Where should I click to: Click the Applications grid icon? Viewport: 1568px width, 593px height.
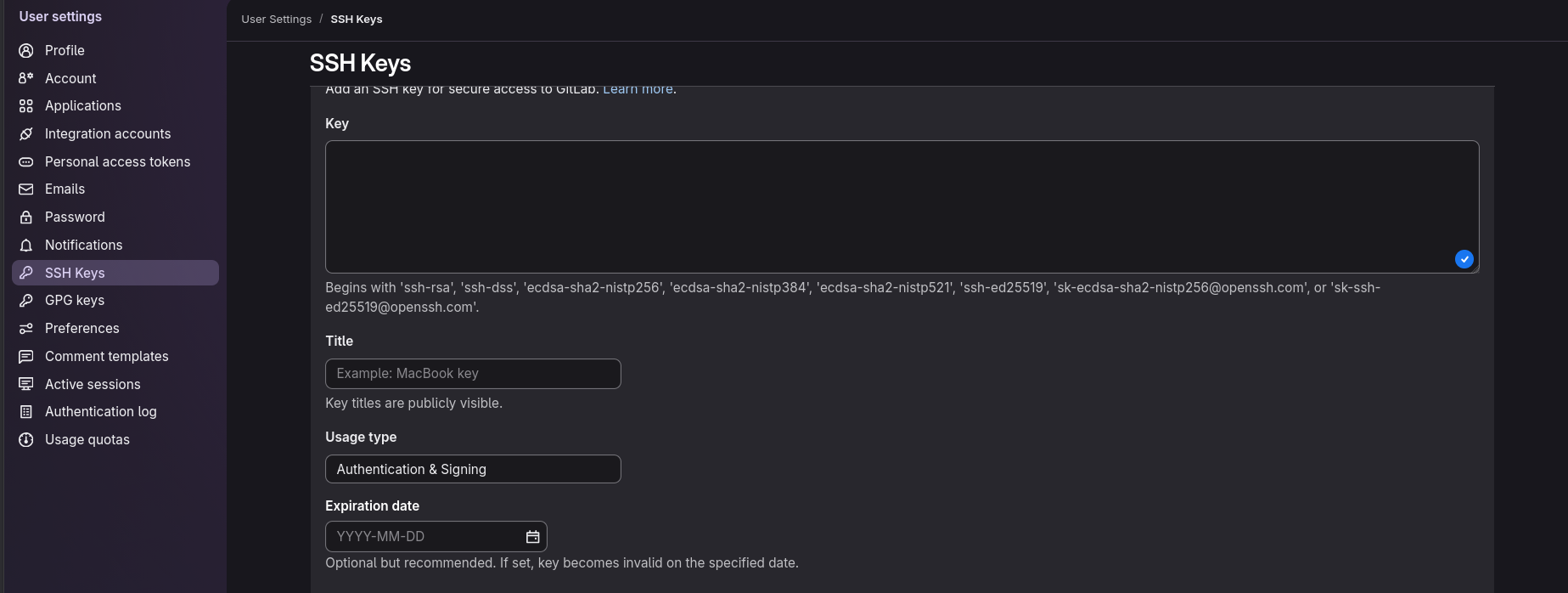pos(26,106)
